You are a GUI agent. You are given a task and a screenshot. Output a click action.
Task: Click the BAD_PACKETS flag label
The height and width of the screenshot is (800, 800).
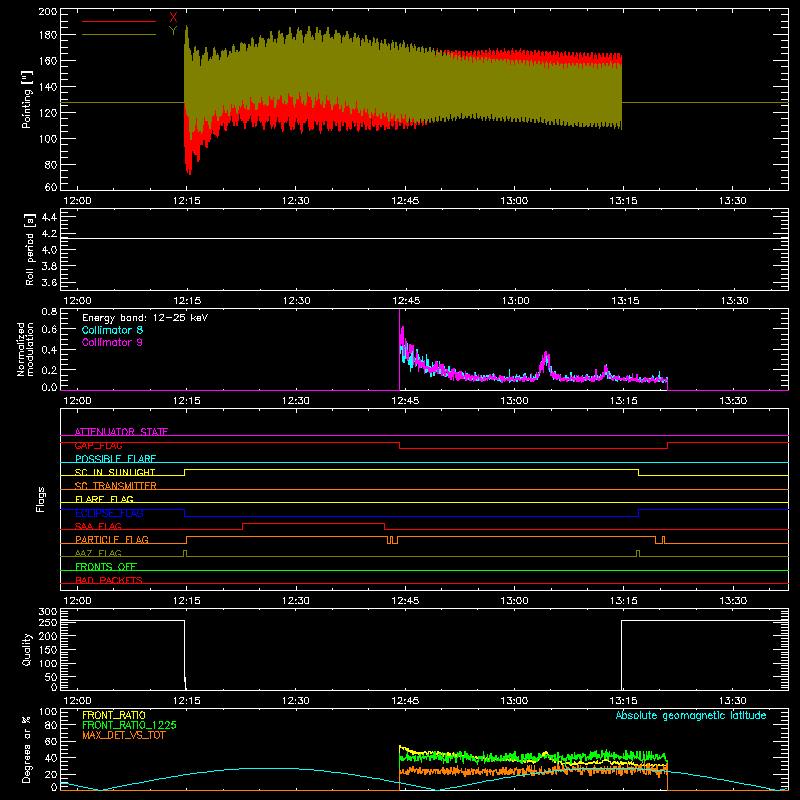tap(109, 580)
